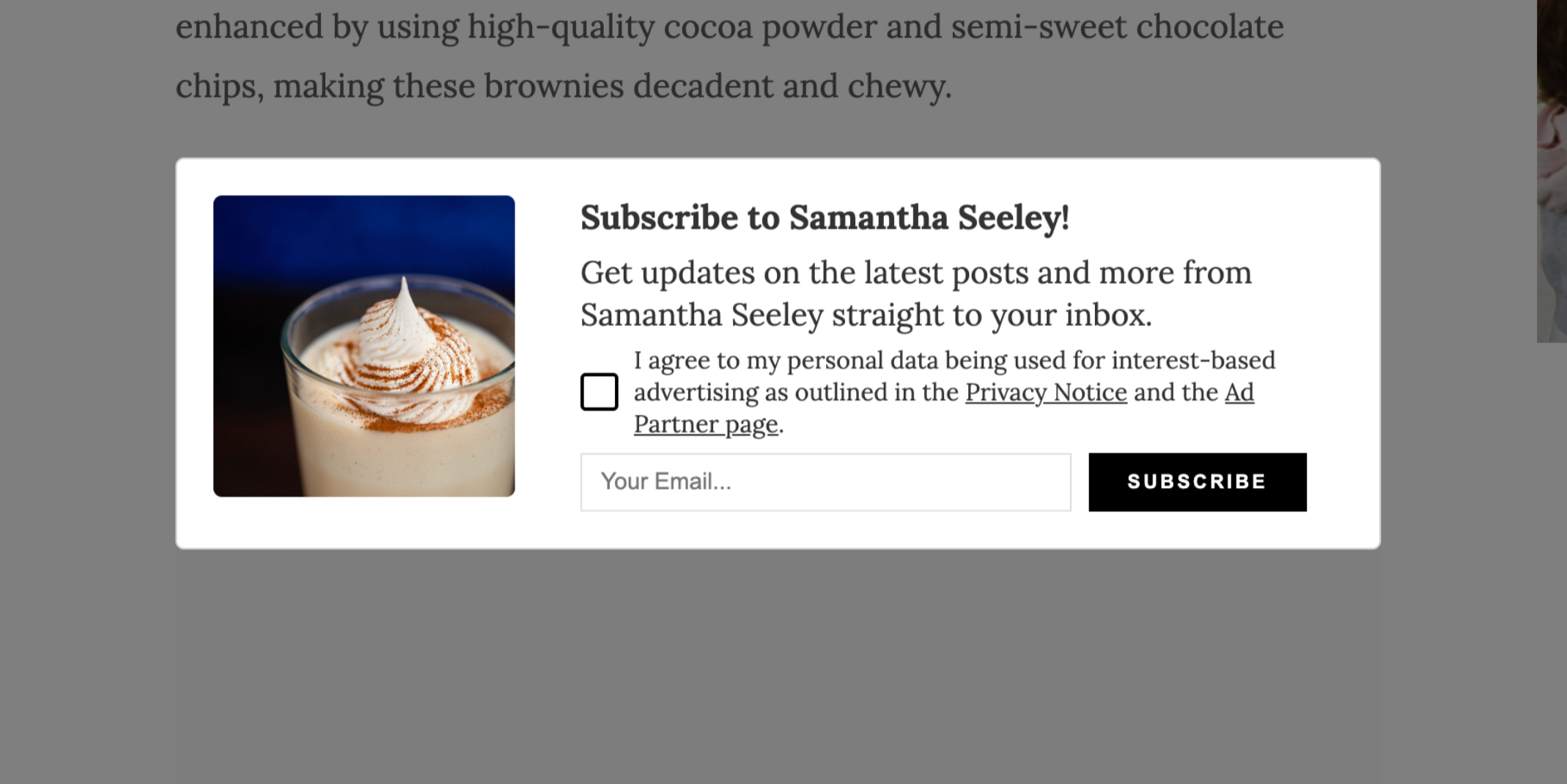The image size is (1567, 784).
Task: Open the Privacy Notice link
Action: coord(1045,393)
